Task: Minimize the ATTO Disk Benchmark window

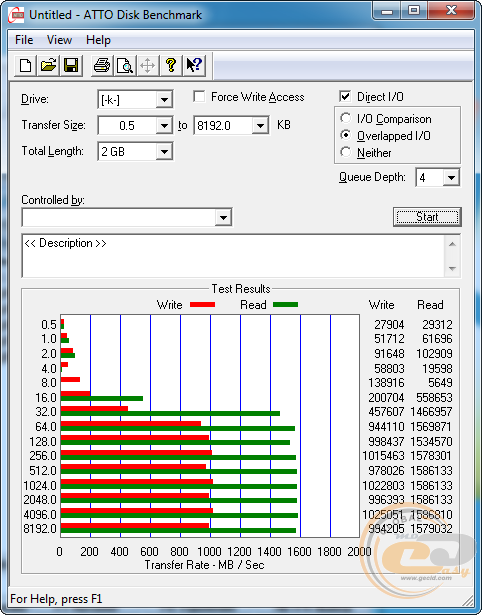Action: point(387,11)
